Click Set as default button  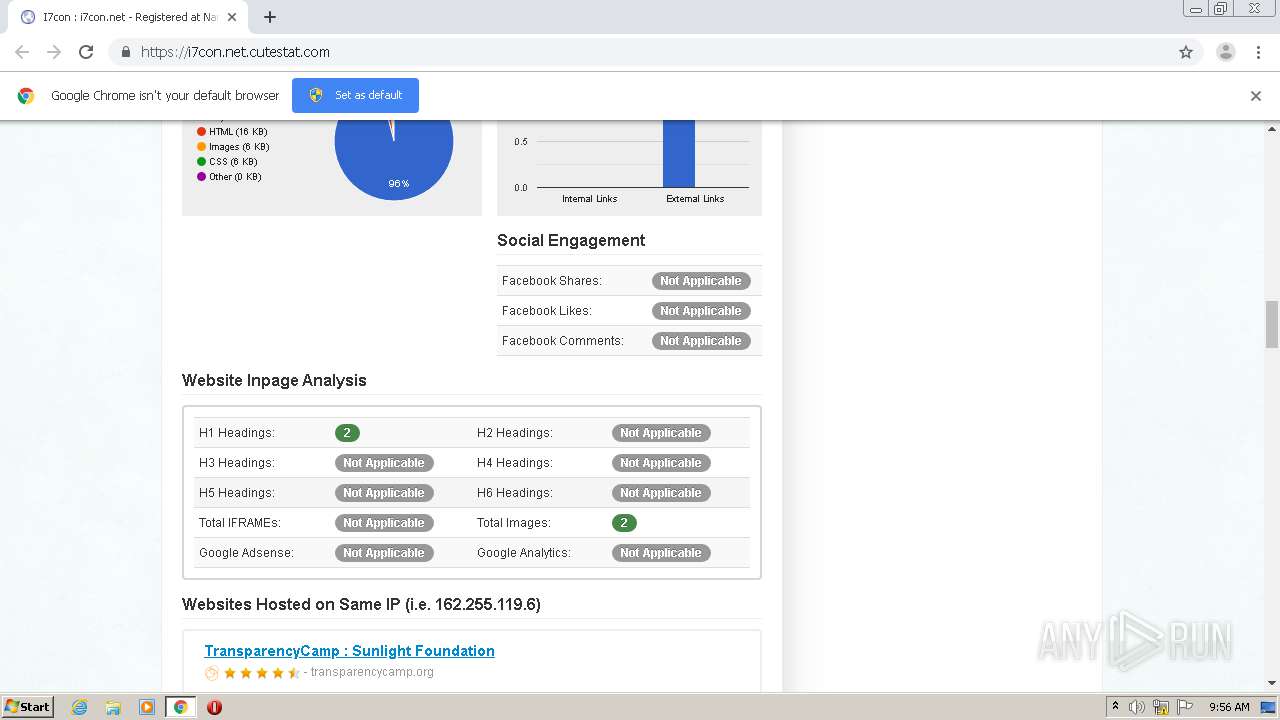[355, 95]
